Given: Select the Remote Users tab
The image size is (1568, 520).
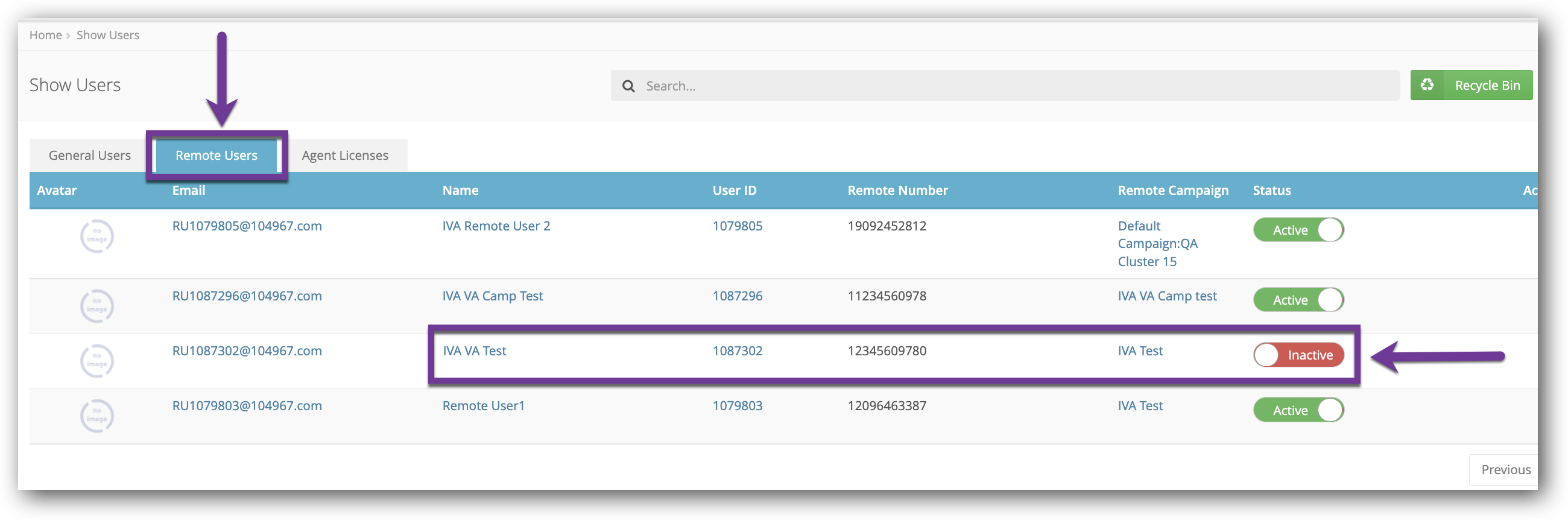Looking at the screenshot, I should point(216,155).
